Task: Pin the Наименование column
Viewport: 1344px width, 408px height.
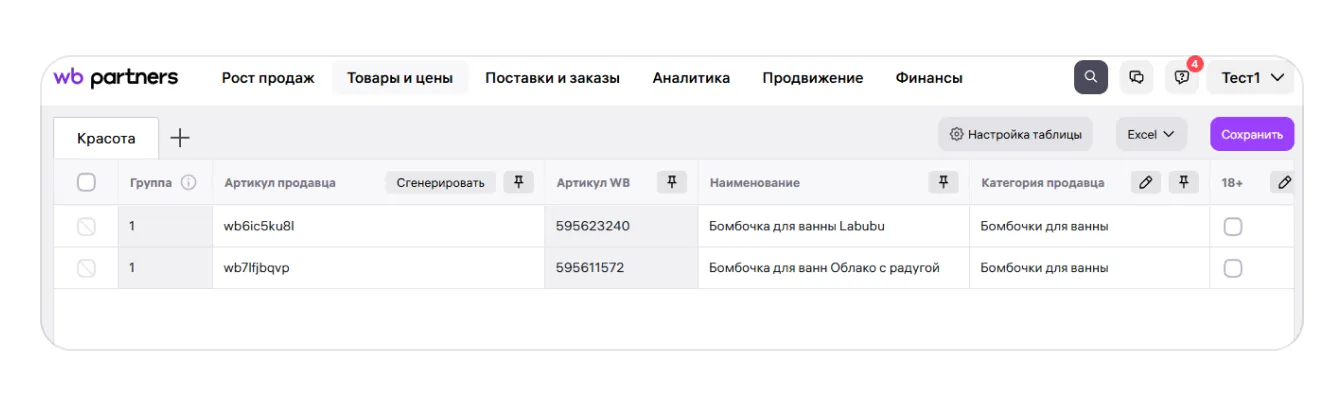Action: [x=943, y=182]
